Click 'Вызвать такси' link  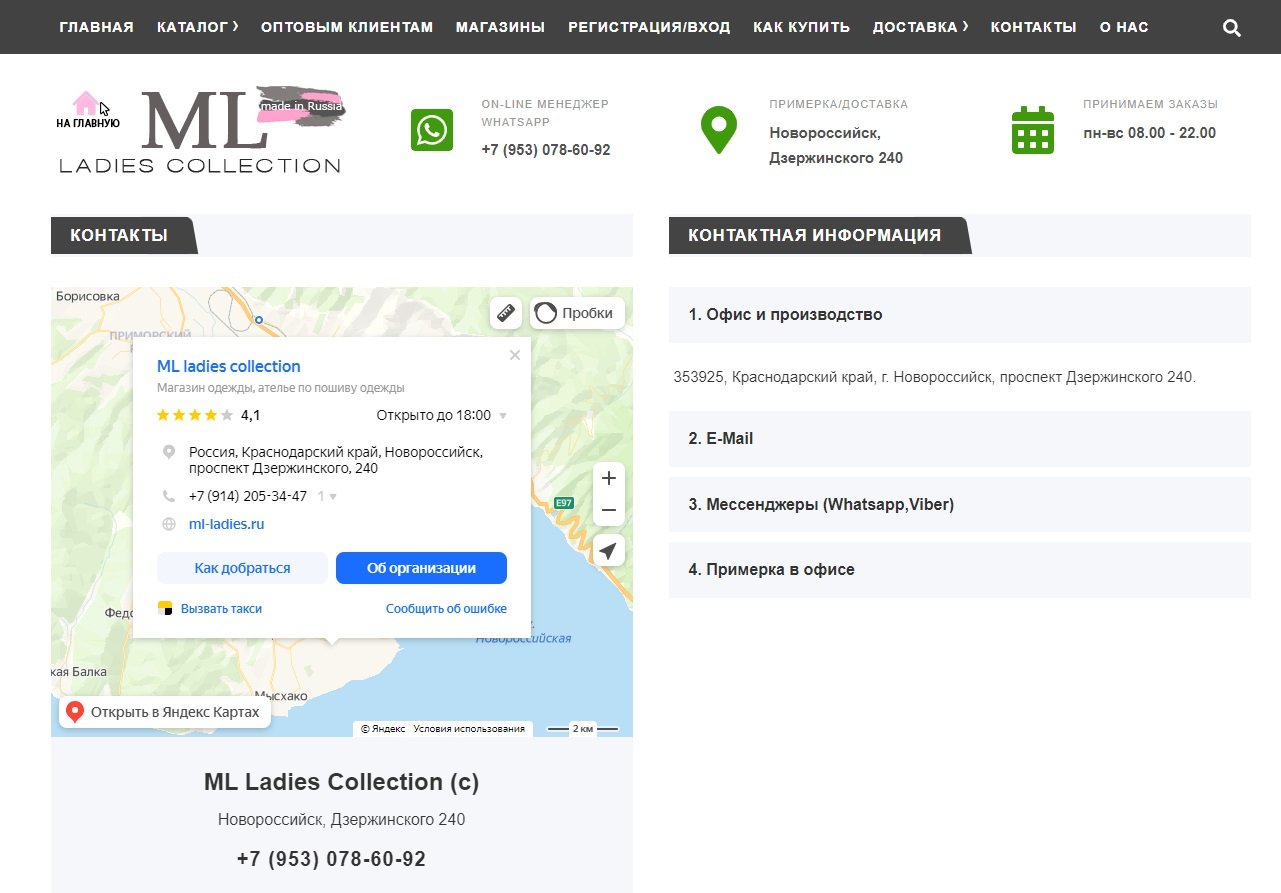(210, 609)
